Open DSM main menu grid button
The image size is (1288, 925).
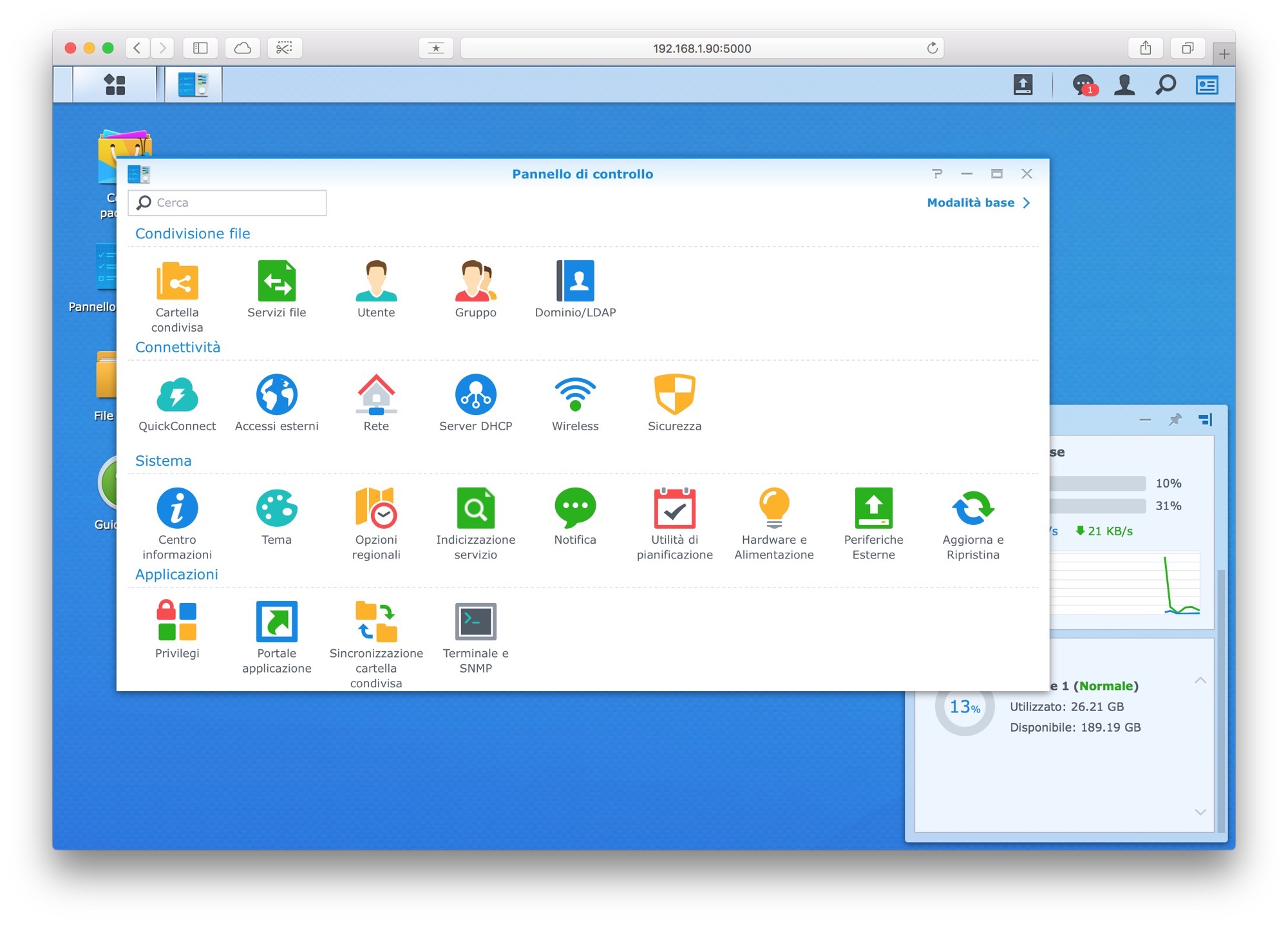click(x=115, y=84)
